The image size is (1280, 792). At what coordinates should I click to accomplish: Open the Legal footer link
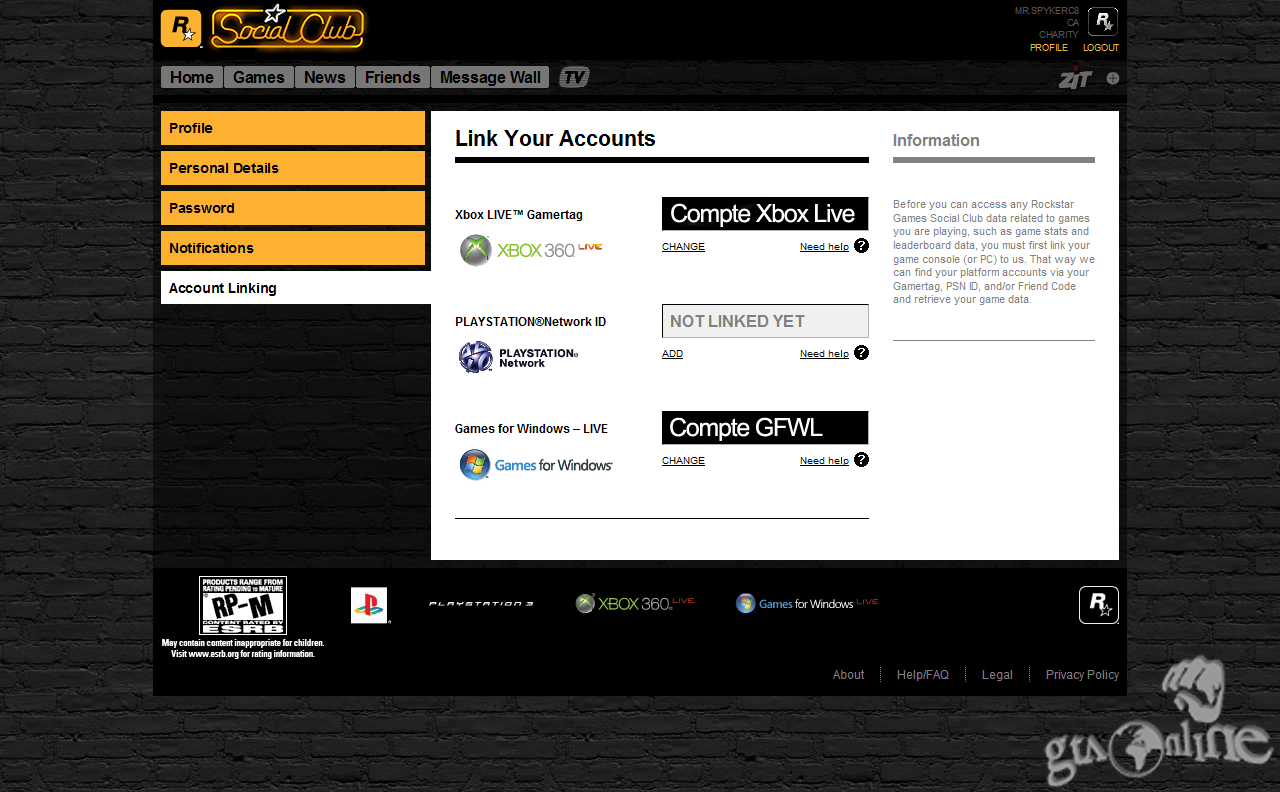[997, 675]
